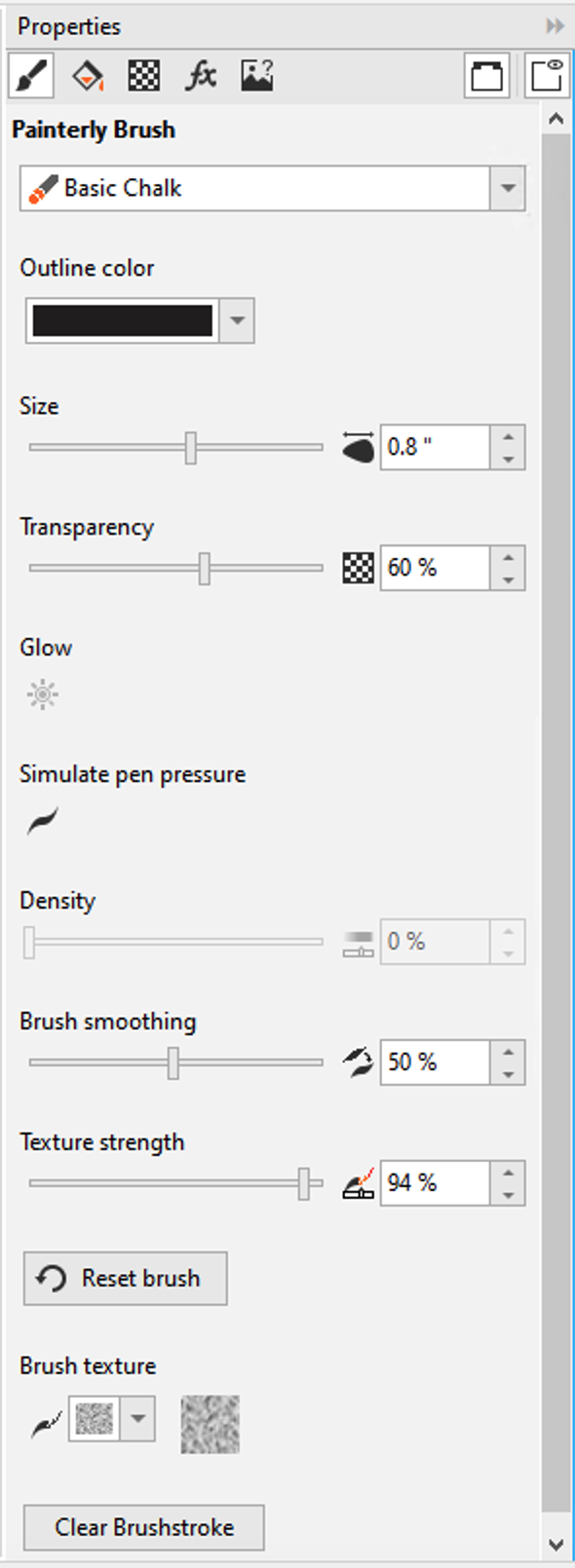This screenshot has height=1568, width=575.
Task: Click the Reset brush button
Action: click(x=125, y=1278)
